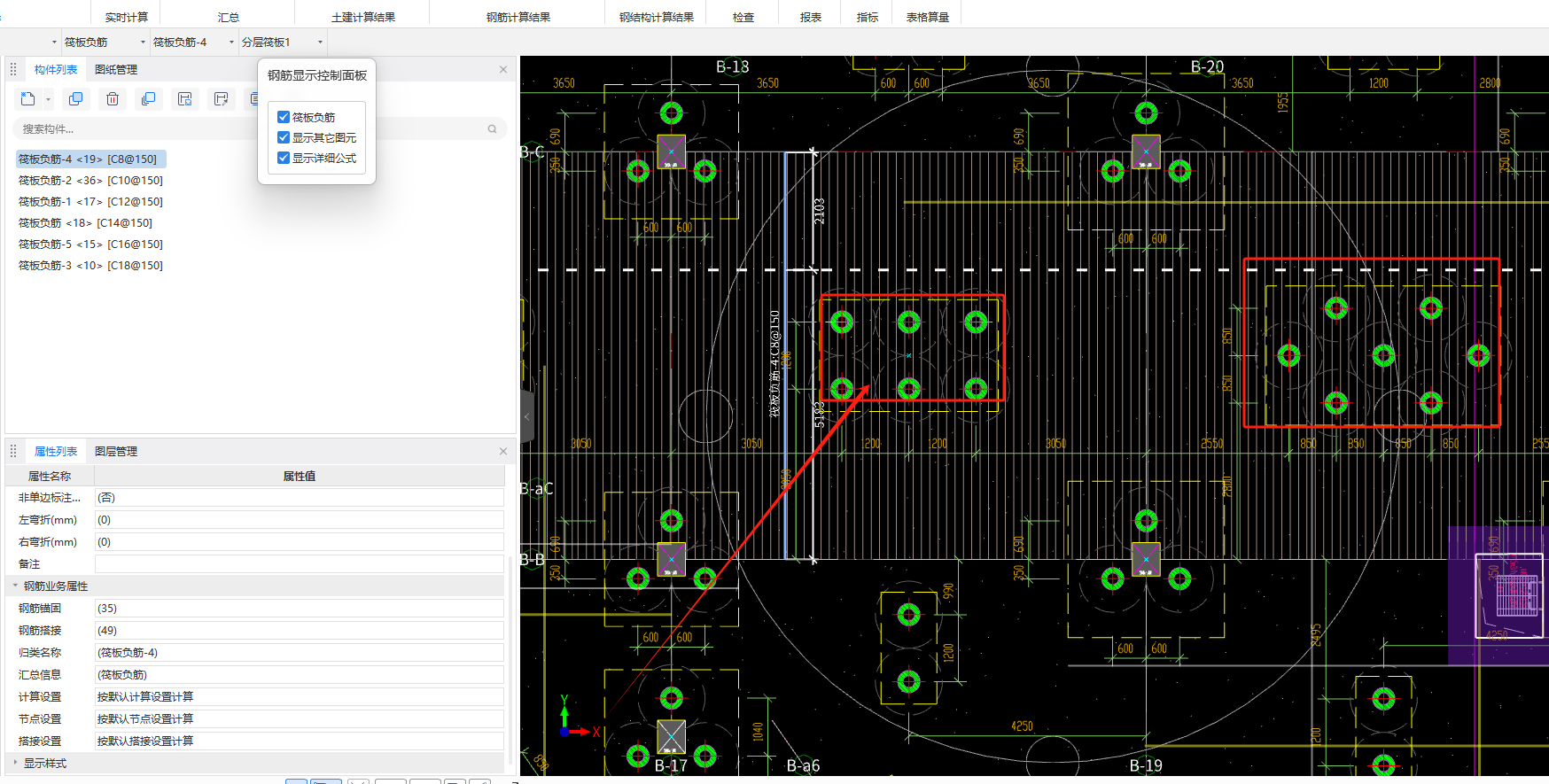Click the navigation minimap thumbnail in the drawing
The width and height of the screenshot is (1549, 784).
(x=1509, y=595)
